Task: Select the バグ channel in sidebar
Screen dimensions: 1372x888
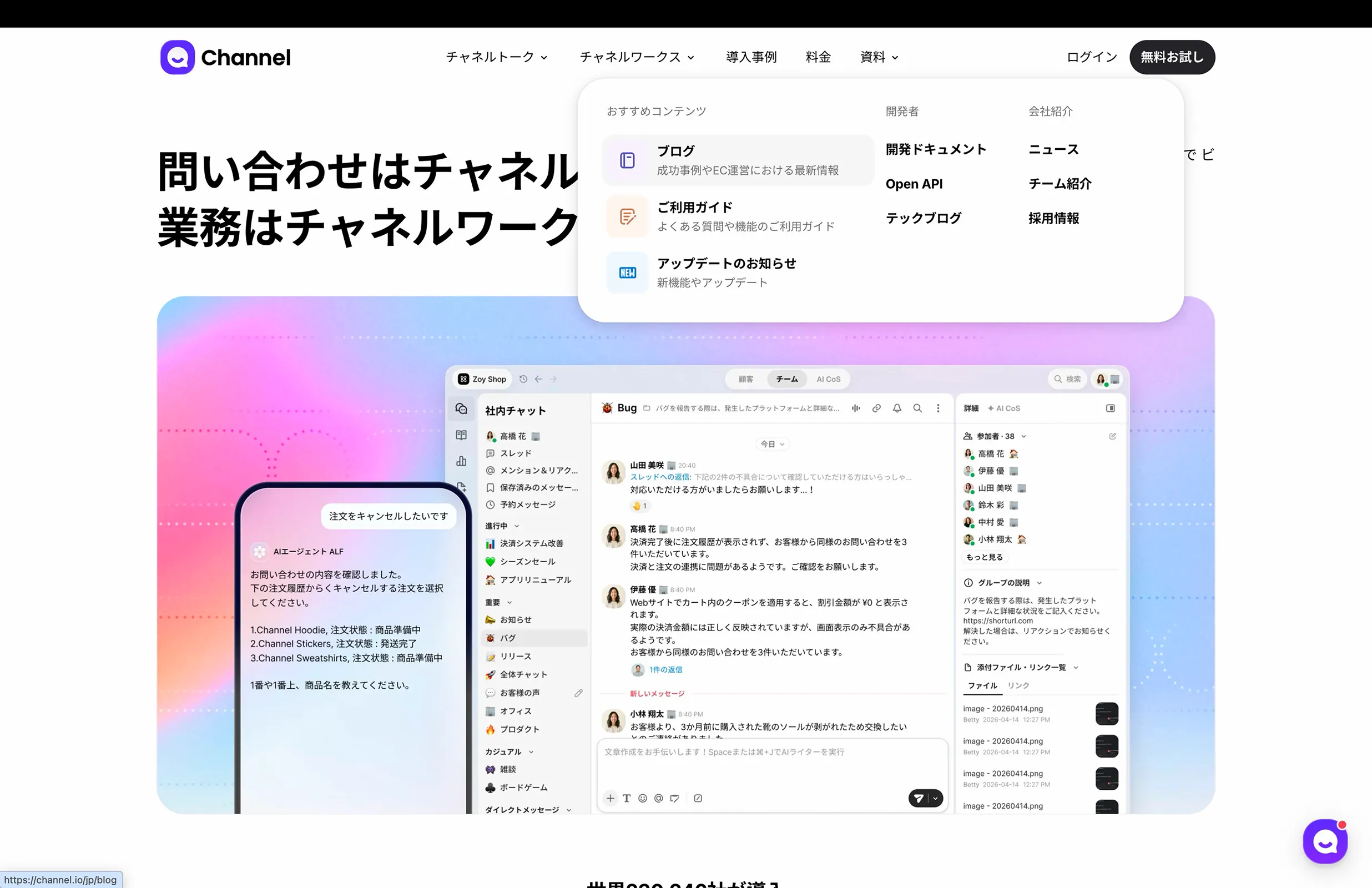Action: pyautogui.click(x=534, y=638)
